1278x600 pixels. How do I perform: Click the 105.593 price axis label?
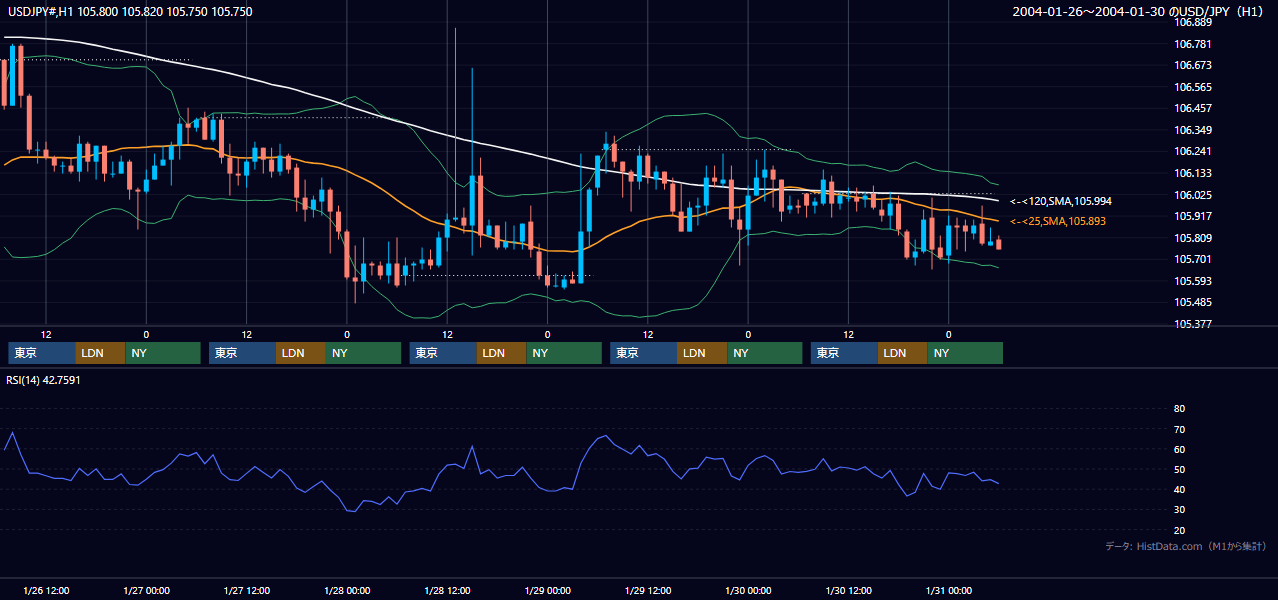pos(1193,281)
